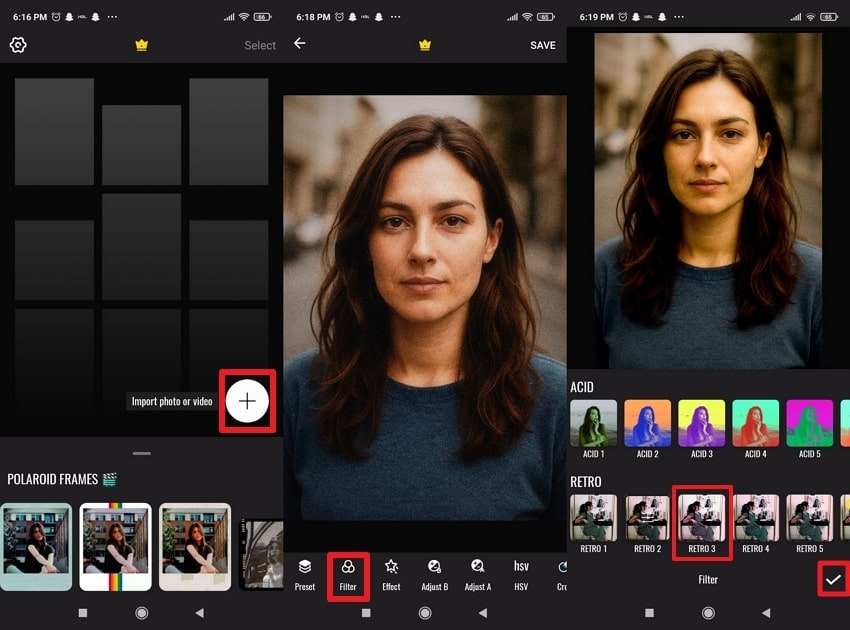Image resolution: width=850 pixels, height=630 pixels.
Task: Tap the portrait preview in the filter screen
Action: tap(708, 201)
